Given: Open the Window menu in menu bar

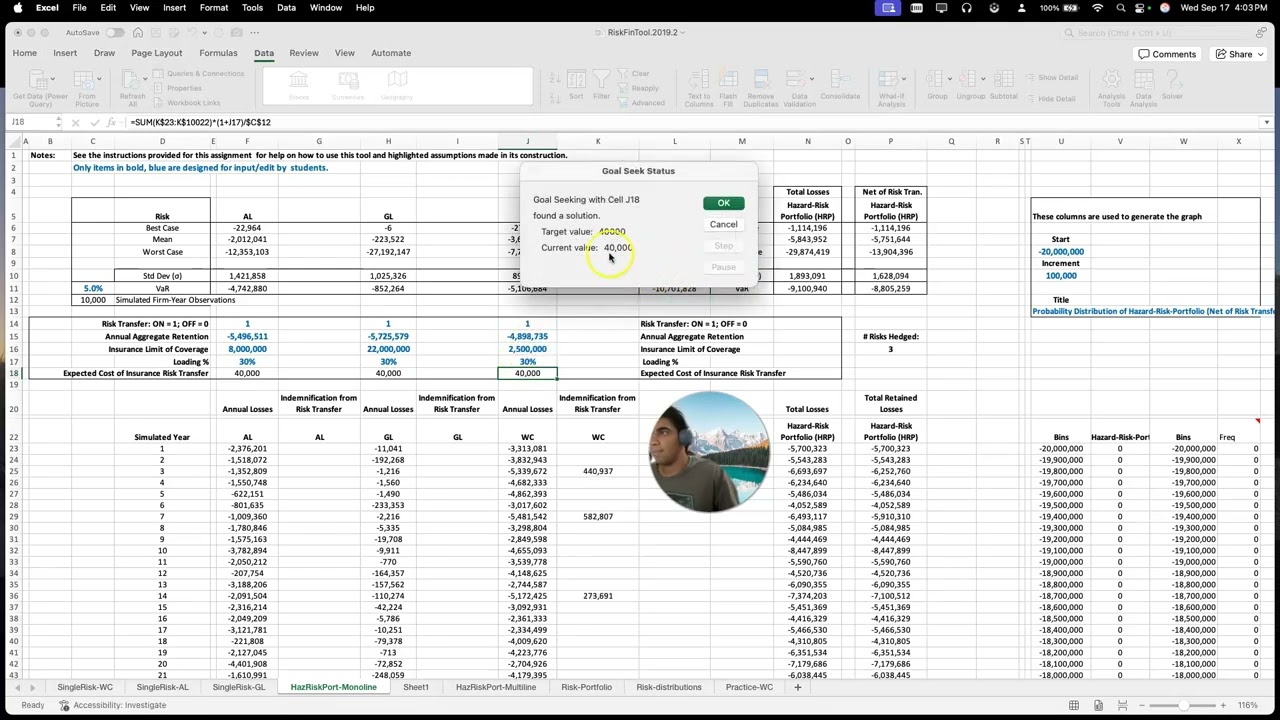Looking at the screenshot, I should click(326, 8).
